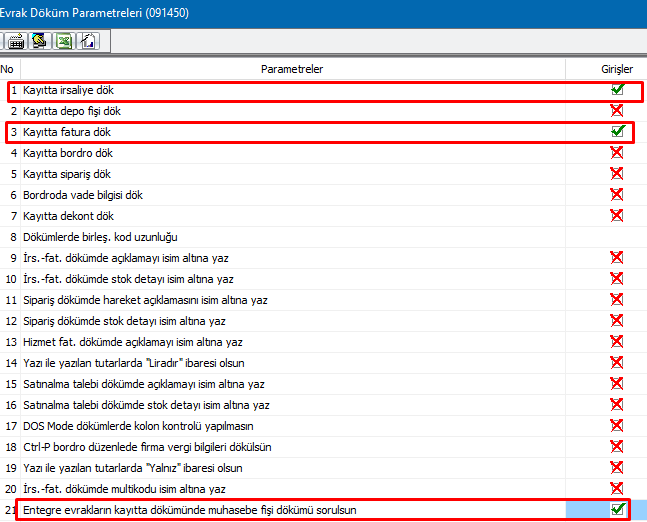This screenshot has height=522, width=647.
Task: Select the 'Kayıtta sipariş dök' row text
Action: pos(67,175)
